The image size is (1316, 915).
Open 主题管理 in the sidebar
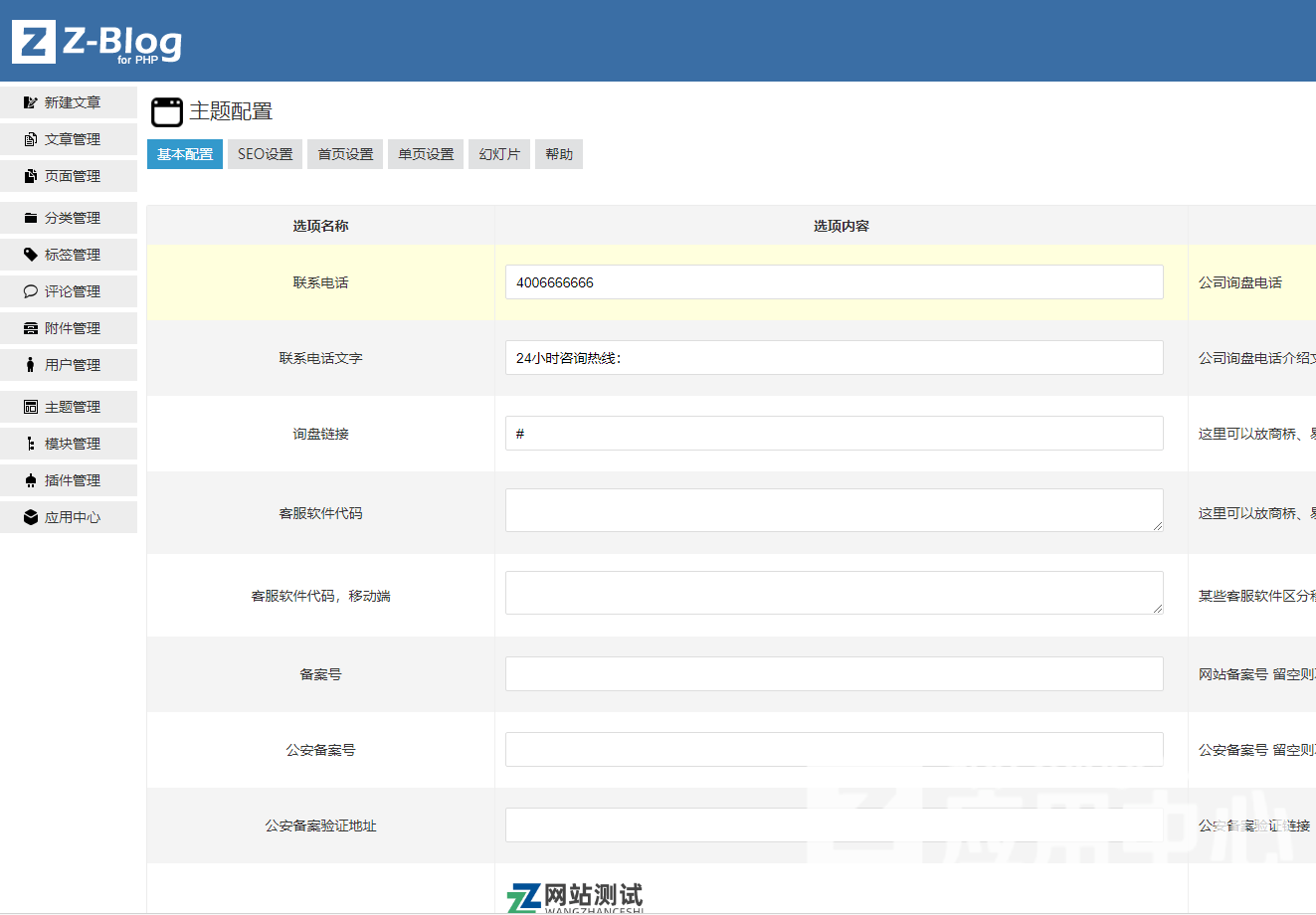(69, 407)
